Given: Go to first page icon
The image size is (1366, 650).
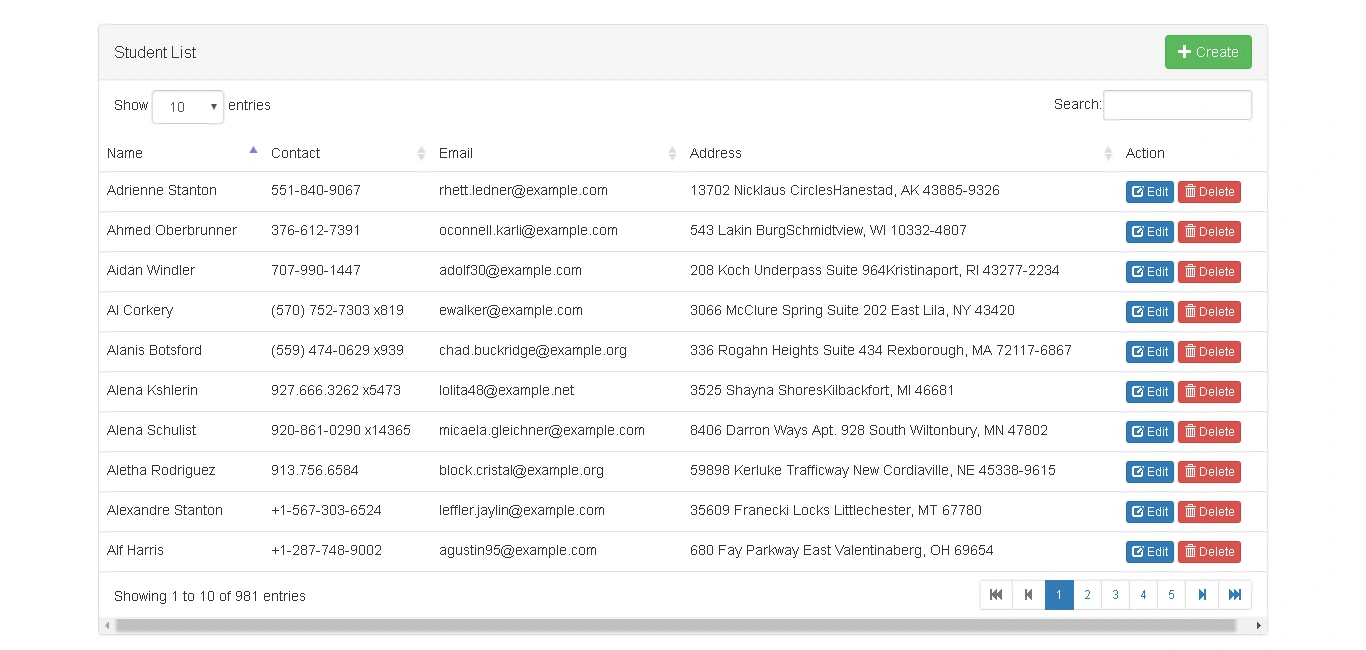Looking at the screenshot, I should (996, 595).
